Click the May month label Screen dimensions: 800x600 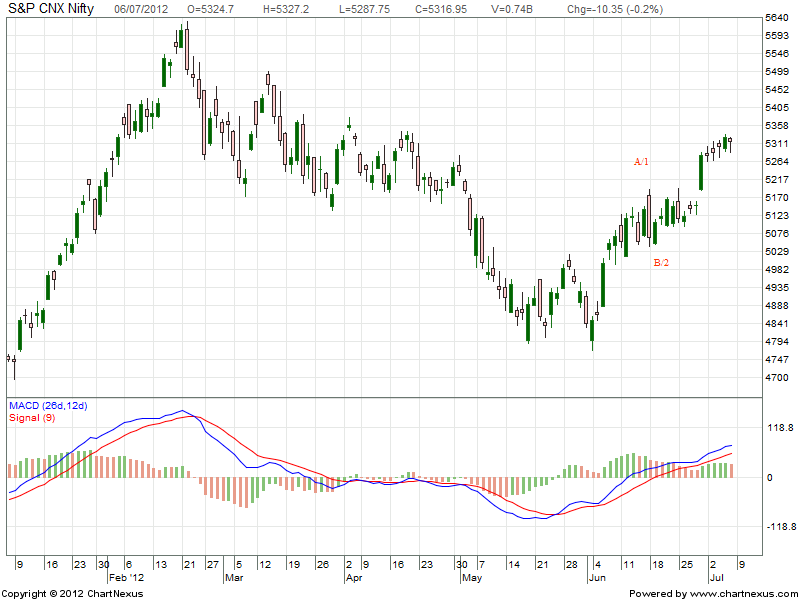click(471, 579)
